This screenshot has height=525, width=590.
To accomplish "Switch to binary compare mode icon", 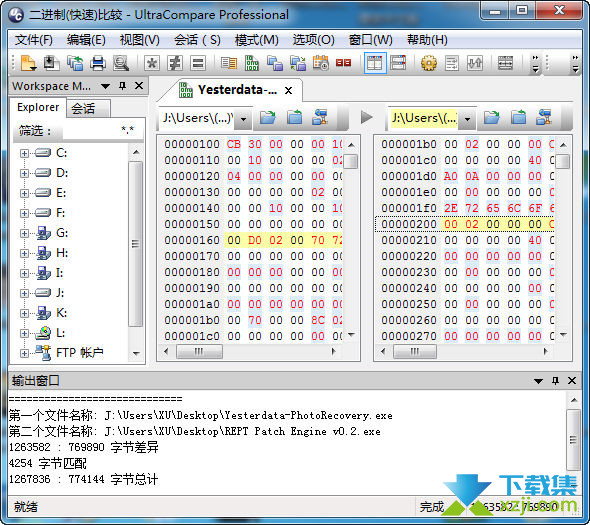I will point(252,63).
